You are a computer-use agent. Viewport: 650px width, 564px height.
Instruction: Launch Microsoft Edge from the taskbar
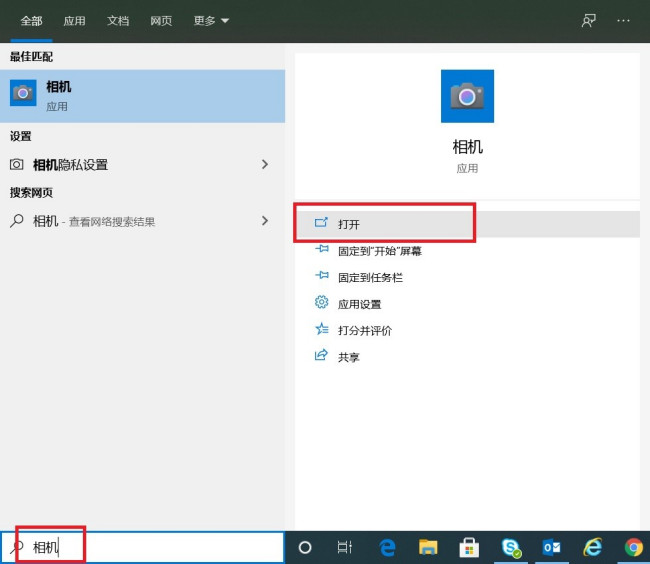click(x=387, y=547)
